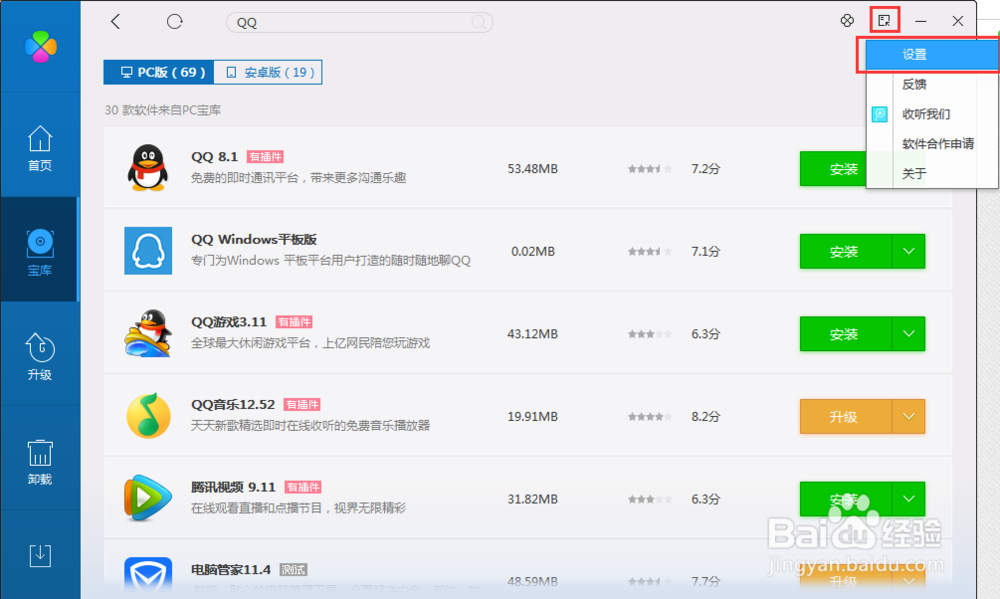Open the 卸载 uninstall section in sidebar
Viewport: 1000px width, 599px height.
tap(40, 458)
